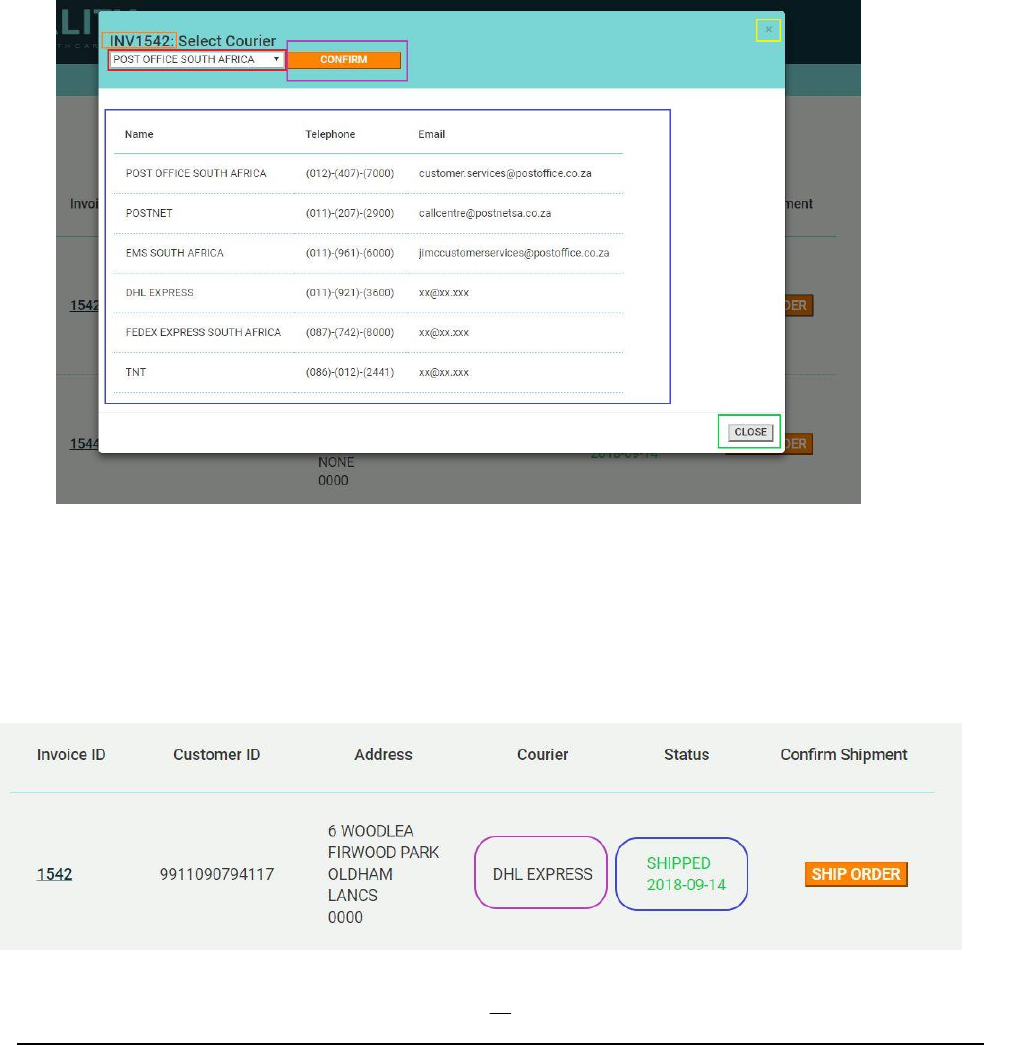
Task: Click email callcentre@postnetsa.co.za
Action: click(485, 213)
